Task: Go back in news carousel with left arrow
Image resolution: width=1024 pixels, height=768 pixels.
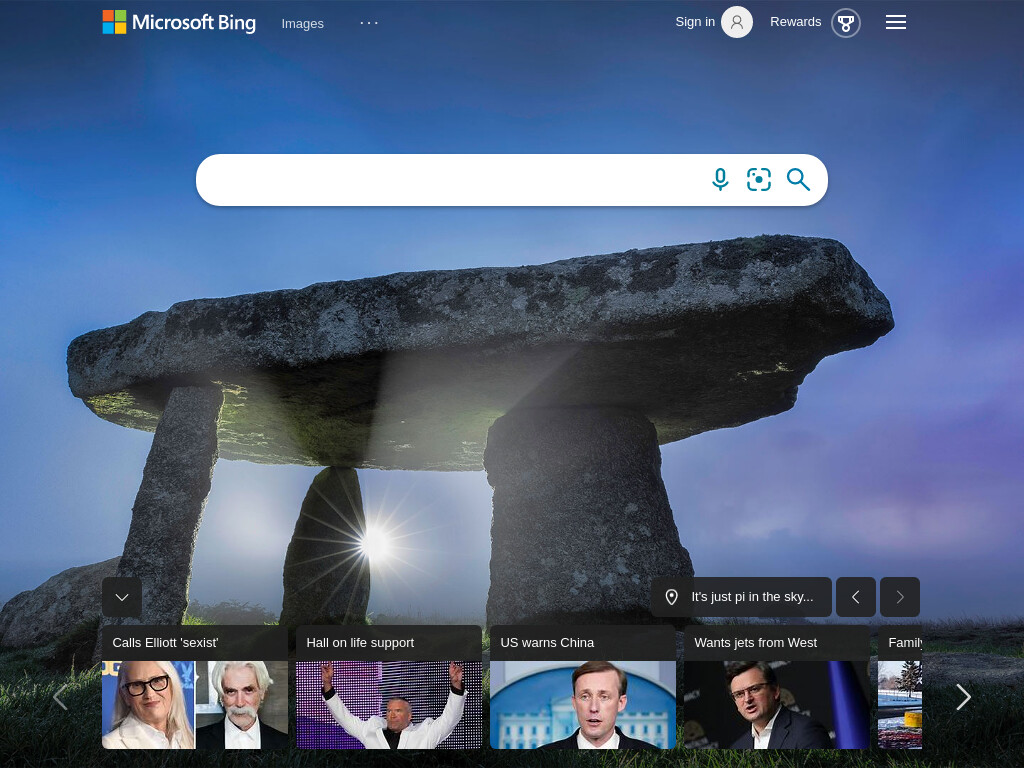Action: pos(60,697)
